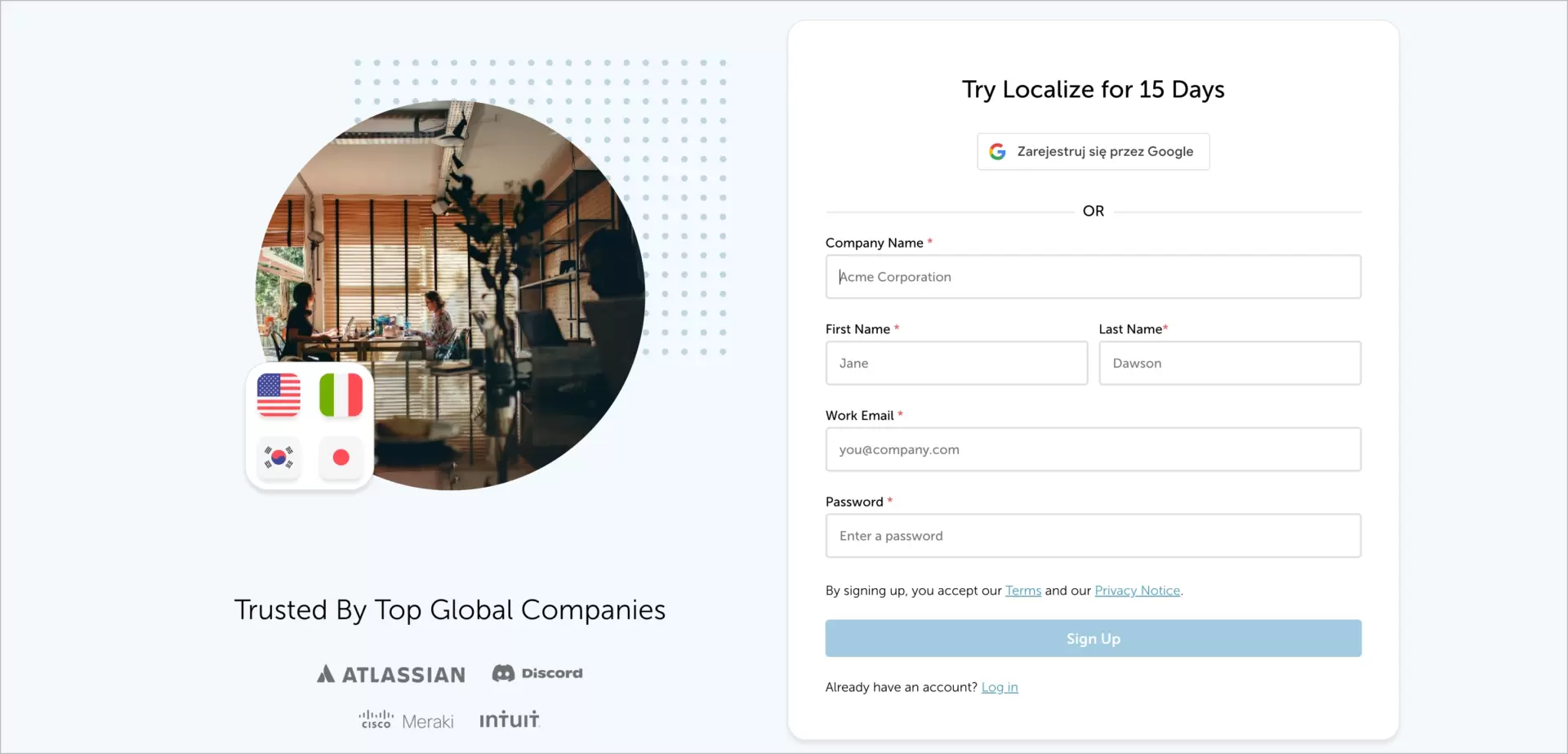Click the Intuit logo
Image resolution: width=1568 pixels, height=754 pixels.
coord(508,719)
